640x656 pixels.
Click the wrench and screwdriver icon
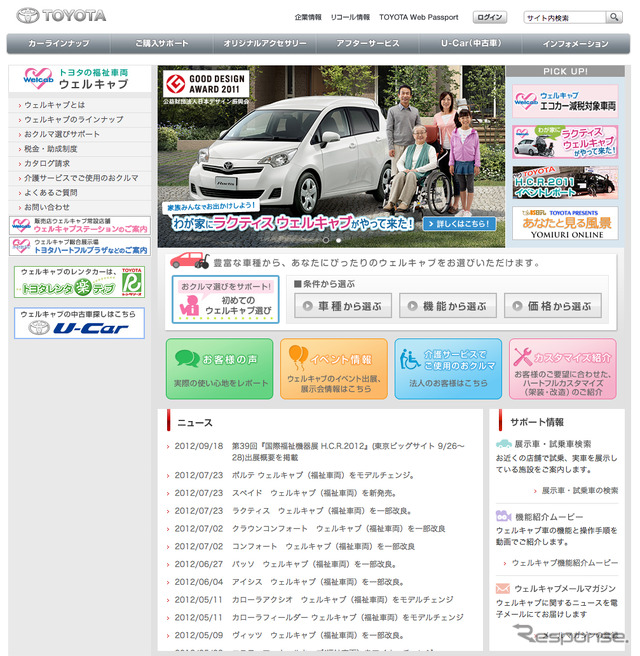coord(522,357)
